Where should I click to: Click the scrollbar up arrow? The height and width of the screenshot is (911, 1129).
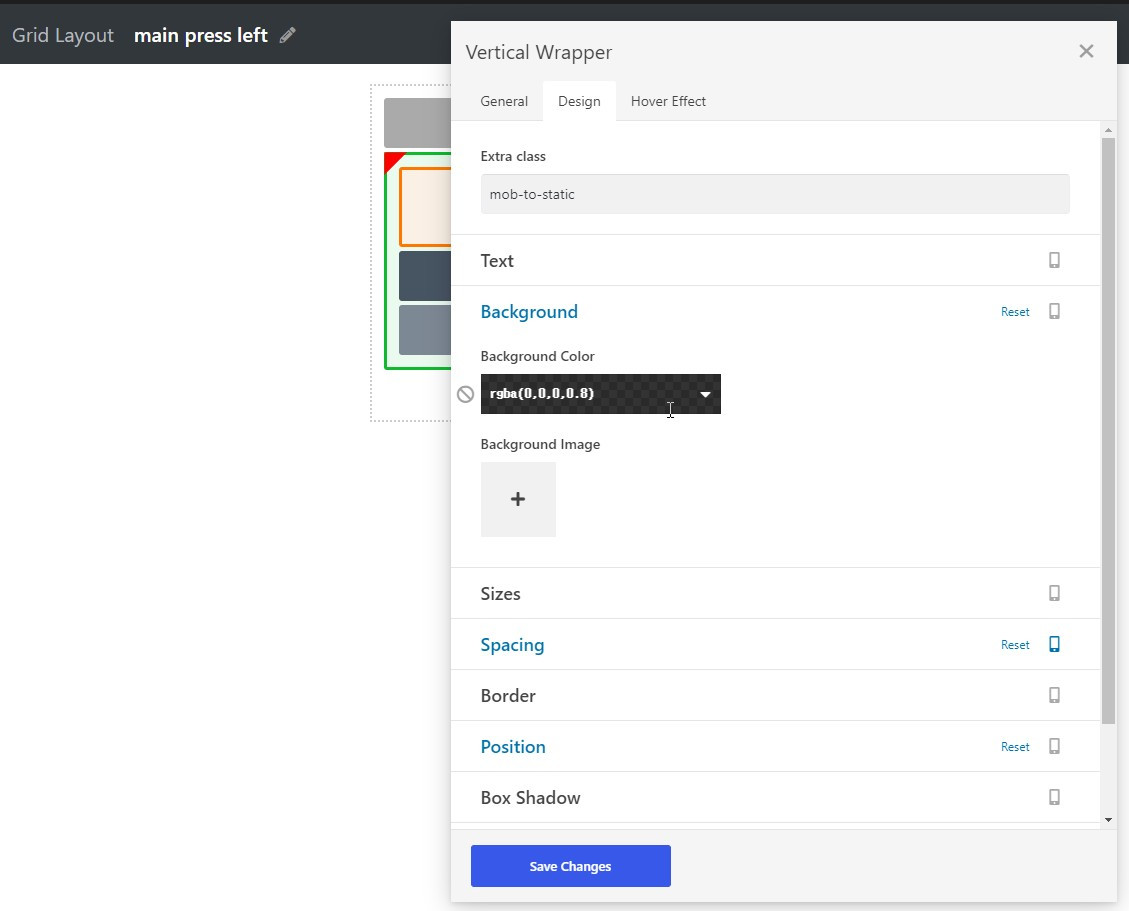1108,130
